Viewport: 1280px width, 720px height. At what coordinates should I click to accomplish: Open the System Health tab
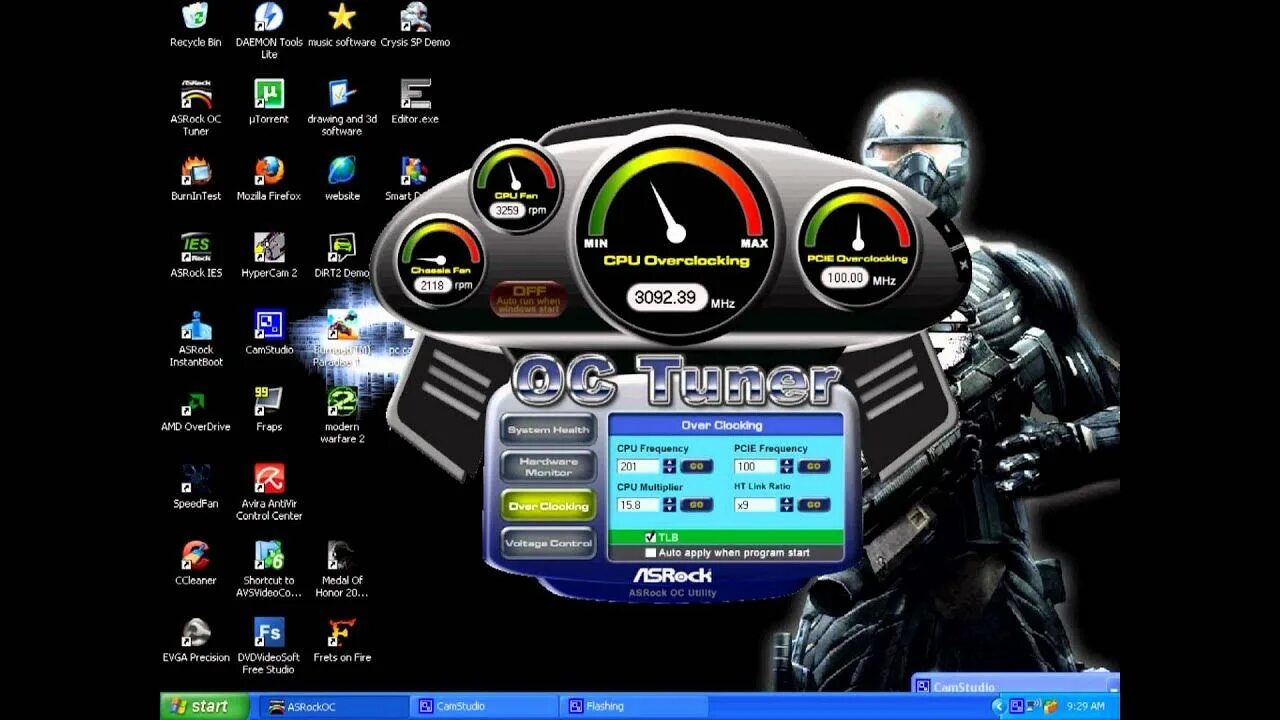pos(548,430)
